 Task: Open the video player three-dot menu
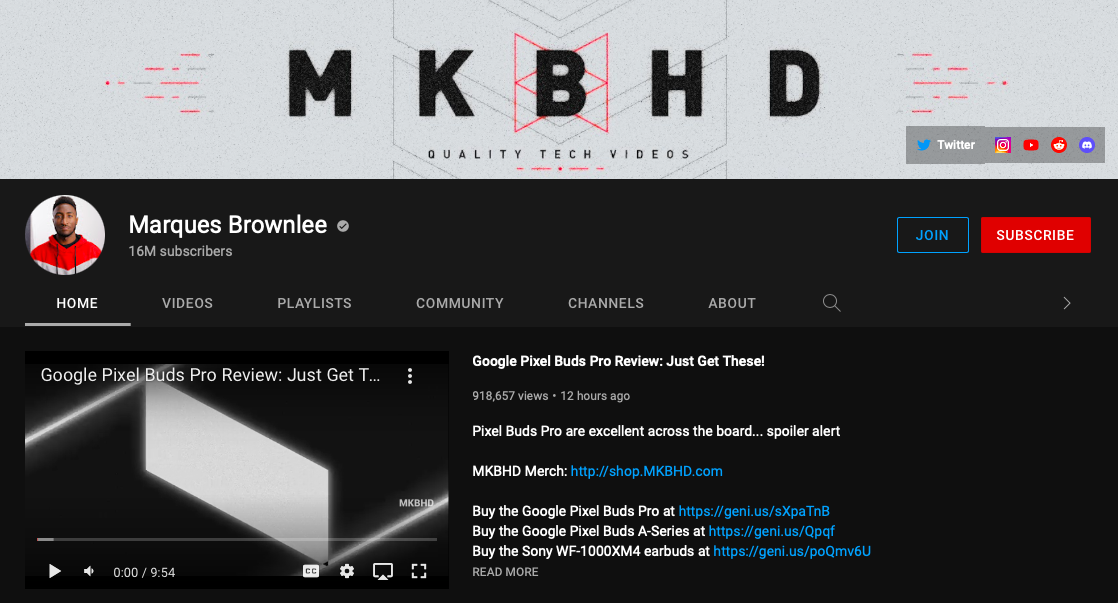point(410,376)
